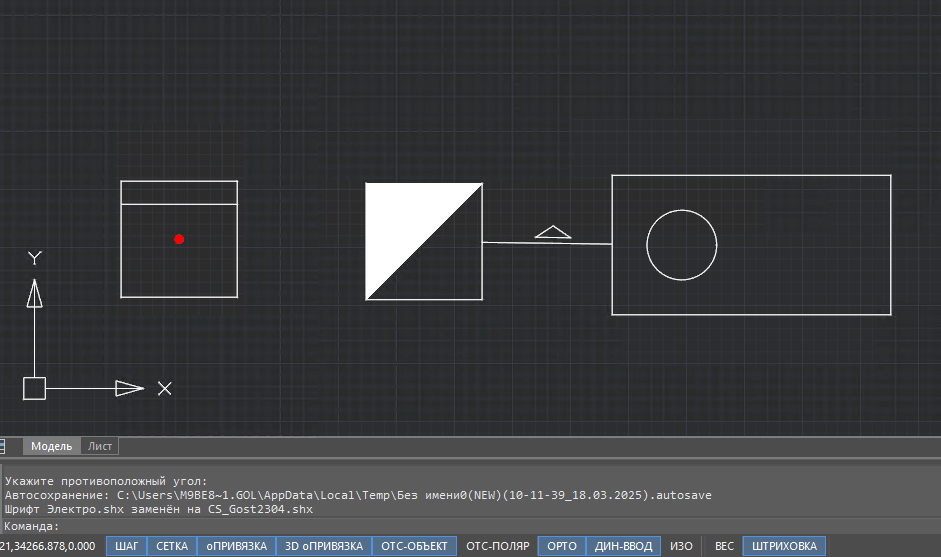The width and height of the screenshot is (941, 557).
Task: Enable ВЕС lineweight display
Action: point(724,546)
